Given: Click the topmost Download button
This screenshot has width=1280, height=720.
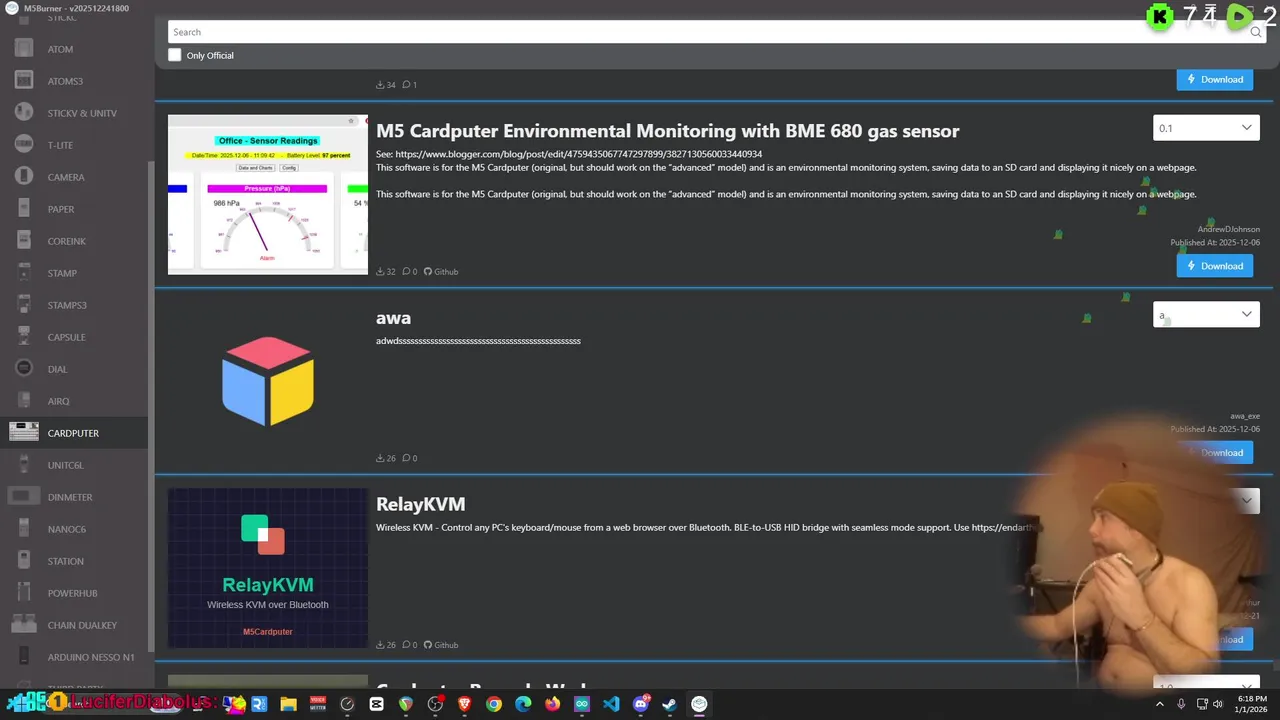Looking at the screenshot, I should pyautogui.click(x=1215, y=79).
